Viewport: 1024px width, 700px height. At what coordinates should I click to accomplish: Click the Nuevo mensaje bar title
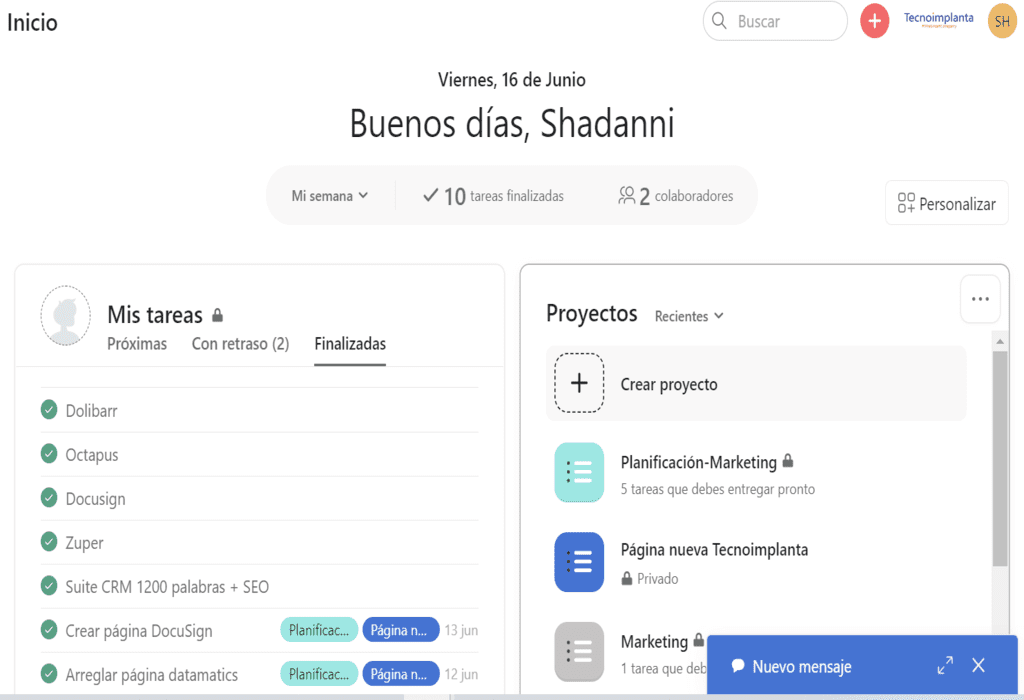pos(801,667)
